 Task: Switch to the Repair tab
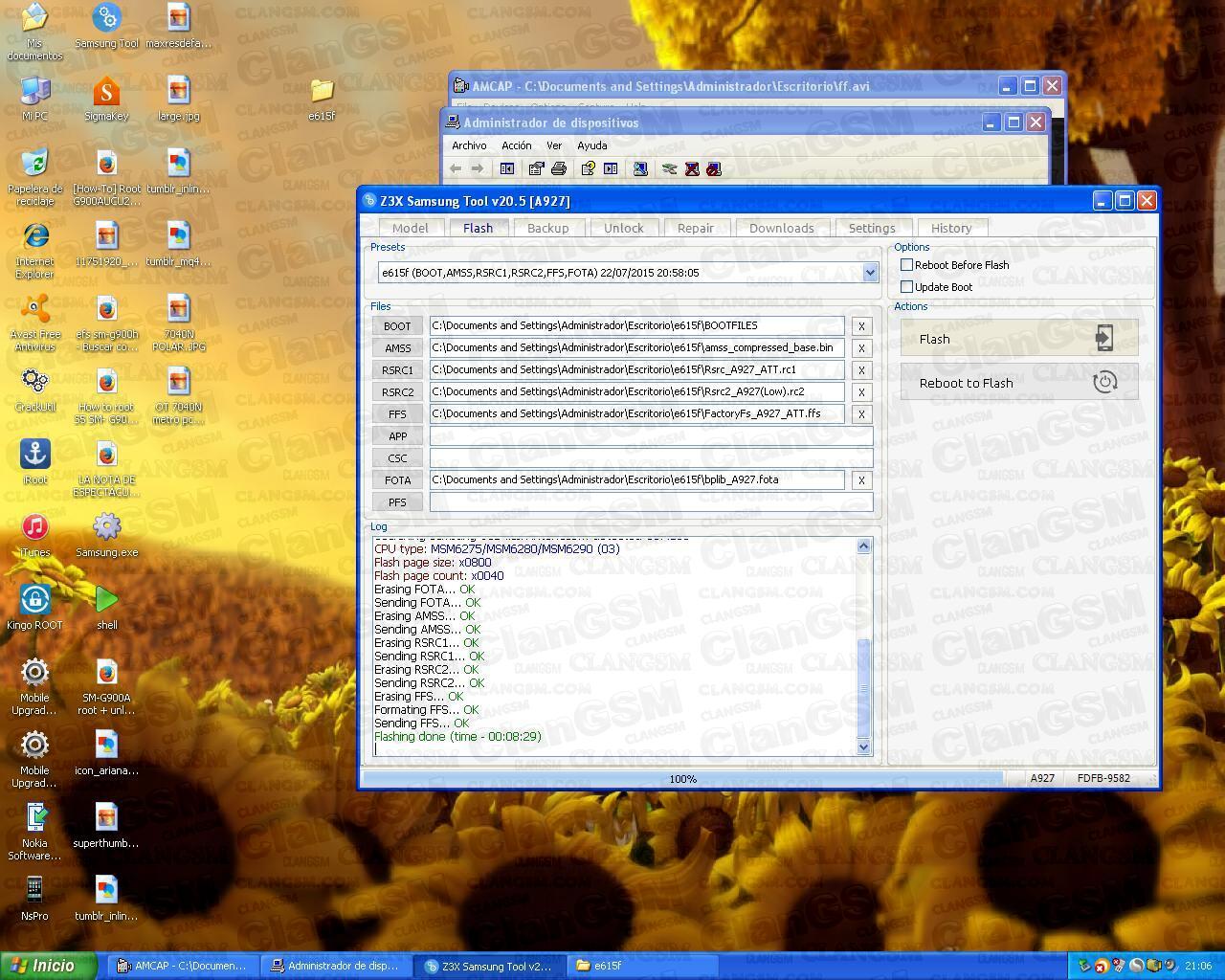(x=695, y=228)
